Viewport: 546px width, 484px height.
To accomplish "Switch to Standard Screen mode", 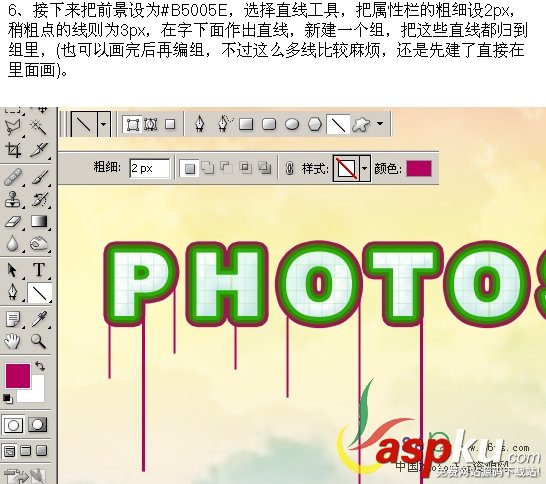I will pos(9,451).
